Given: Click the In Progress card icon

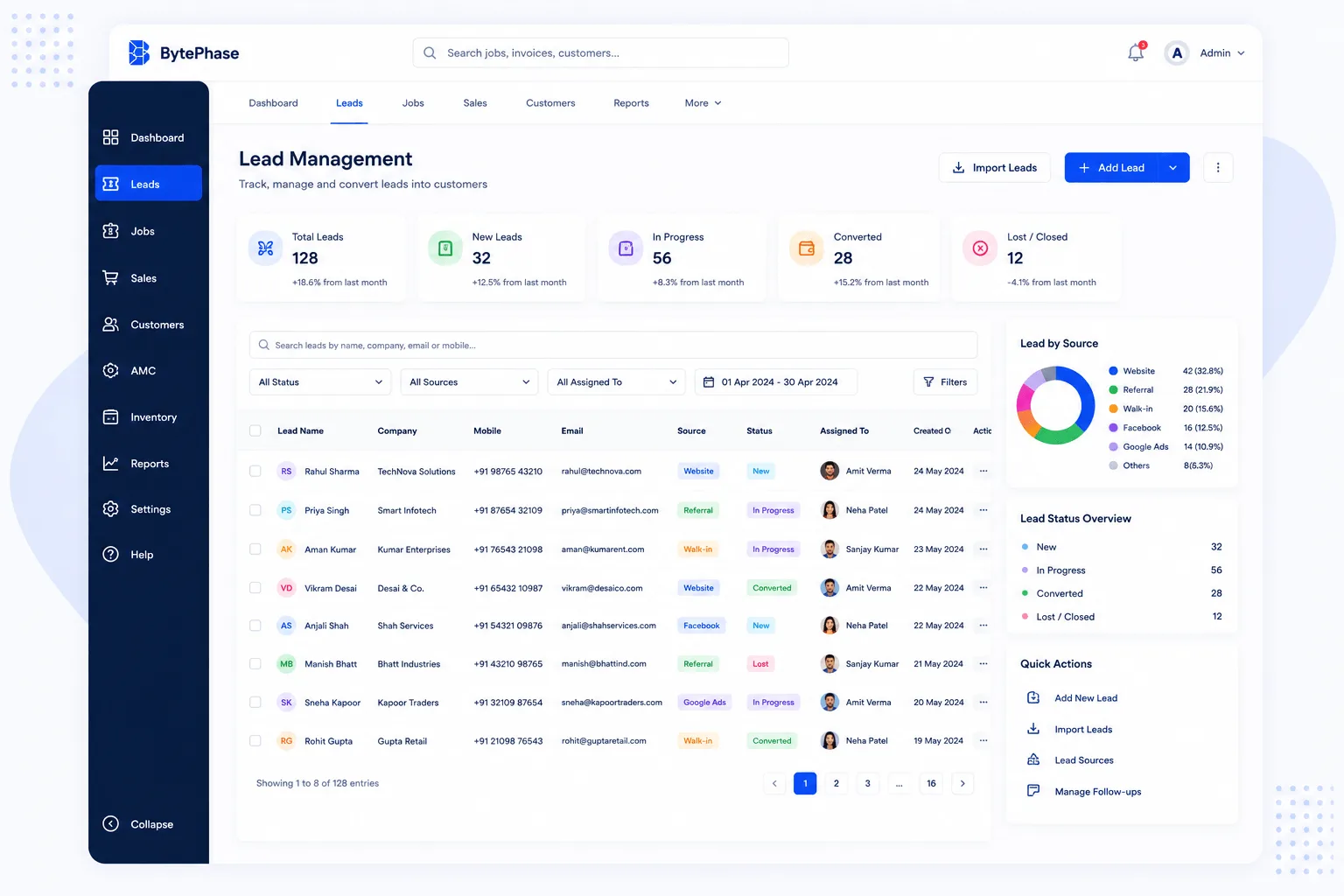Looking at the screenshot, I should coord(626,248).
